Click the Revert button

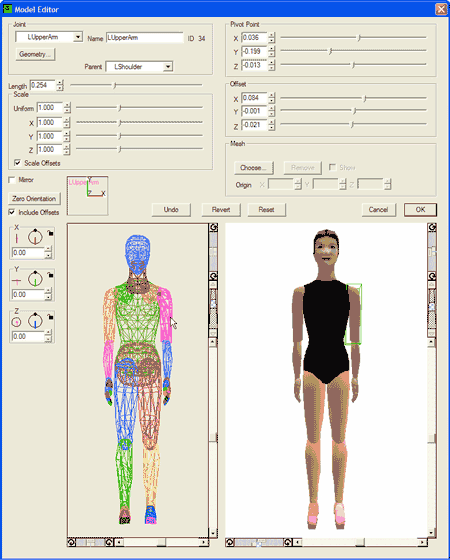click(221, 210)
